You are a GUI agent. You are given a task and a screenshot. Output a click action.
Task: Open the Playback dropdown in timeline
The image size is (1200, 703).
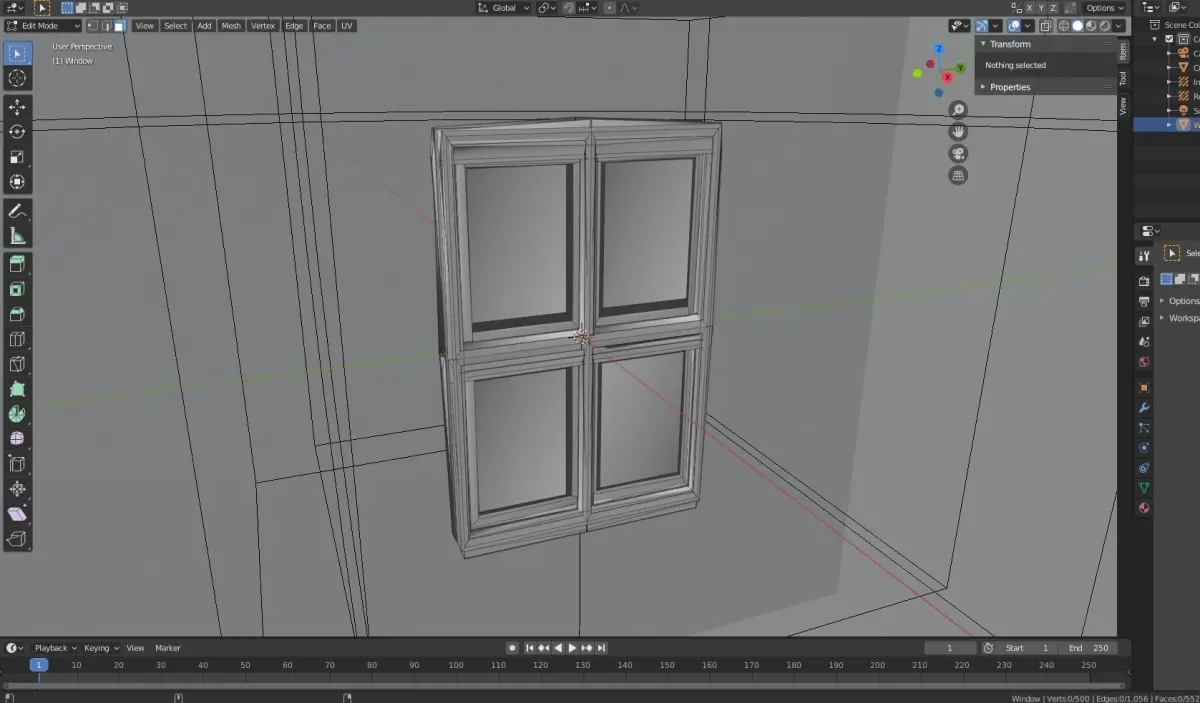point(55,648)
